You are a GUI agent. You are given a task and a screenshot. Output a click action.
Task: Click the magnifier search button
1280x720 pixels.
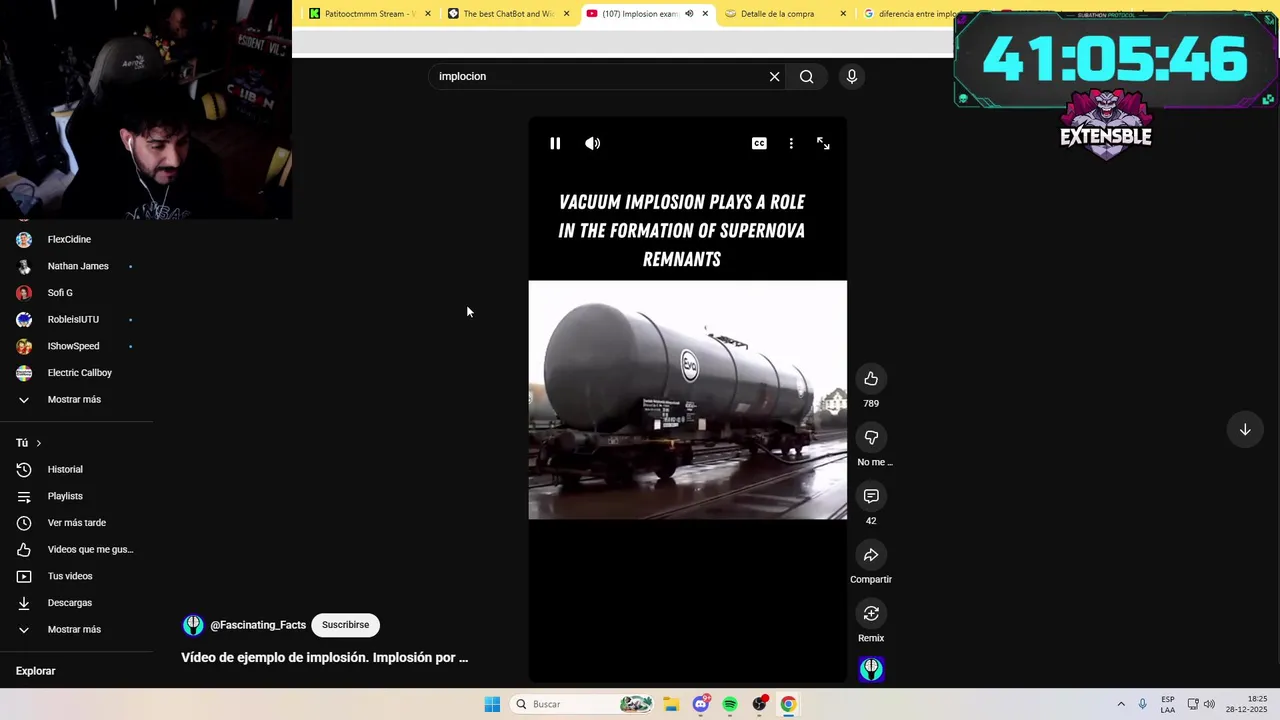807,76
